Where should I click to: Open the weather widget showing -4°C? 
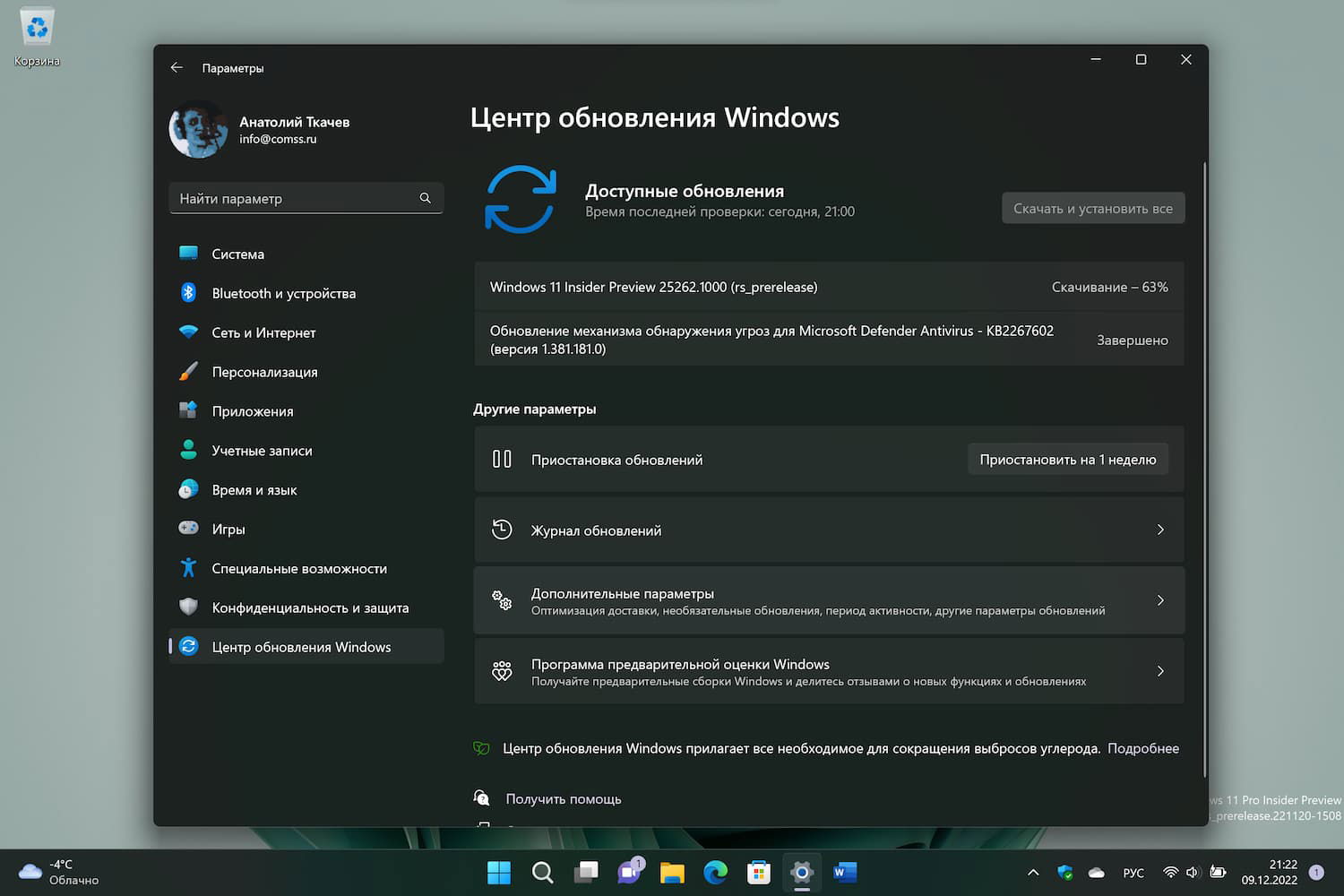[x=54, y=871]
